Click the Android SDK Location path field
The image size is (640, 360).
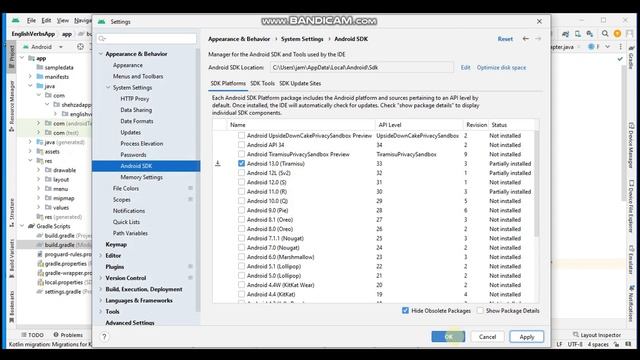[362, 67]
